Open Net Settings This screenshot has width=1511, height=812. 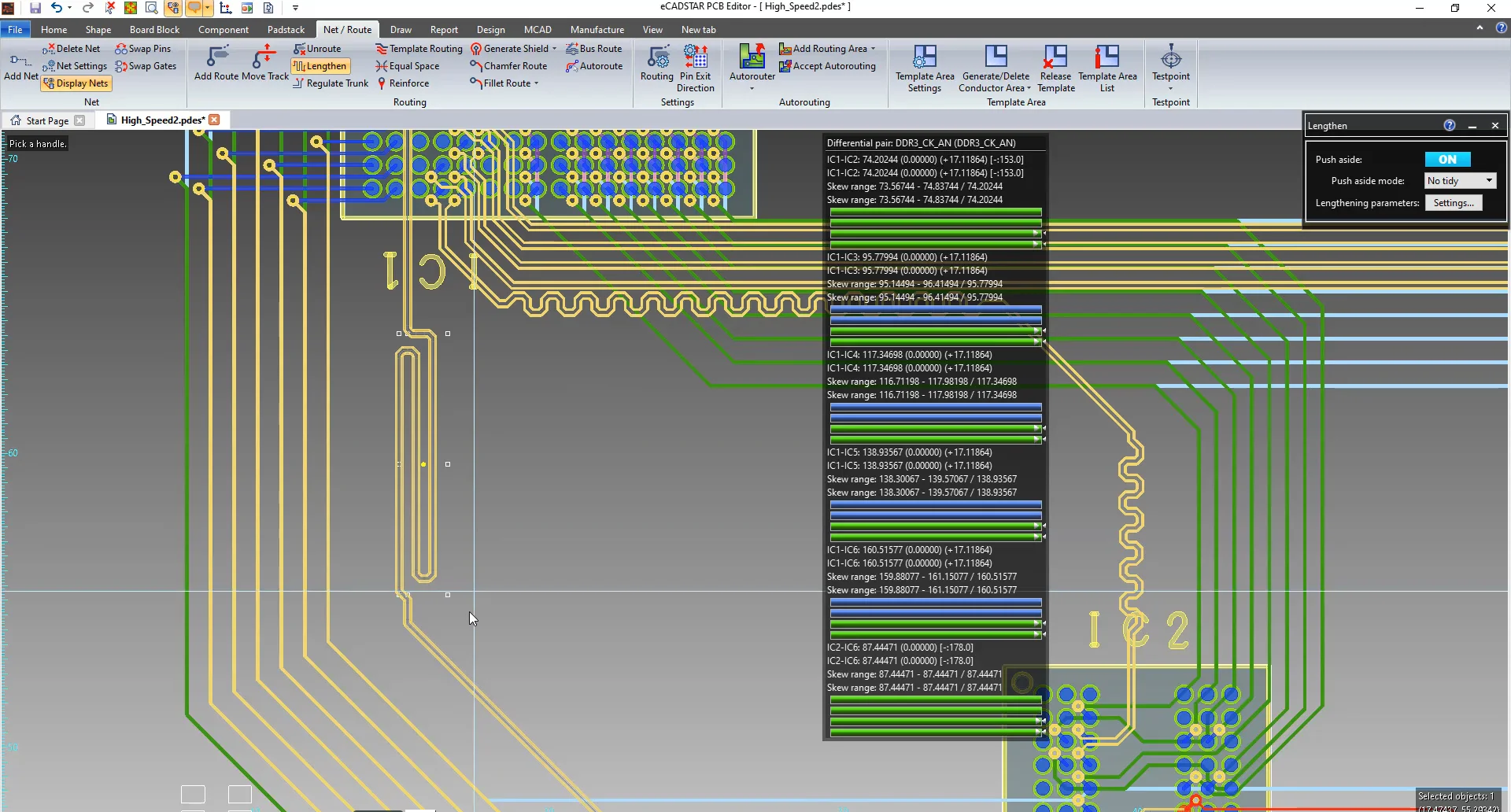tap(75, 66)
